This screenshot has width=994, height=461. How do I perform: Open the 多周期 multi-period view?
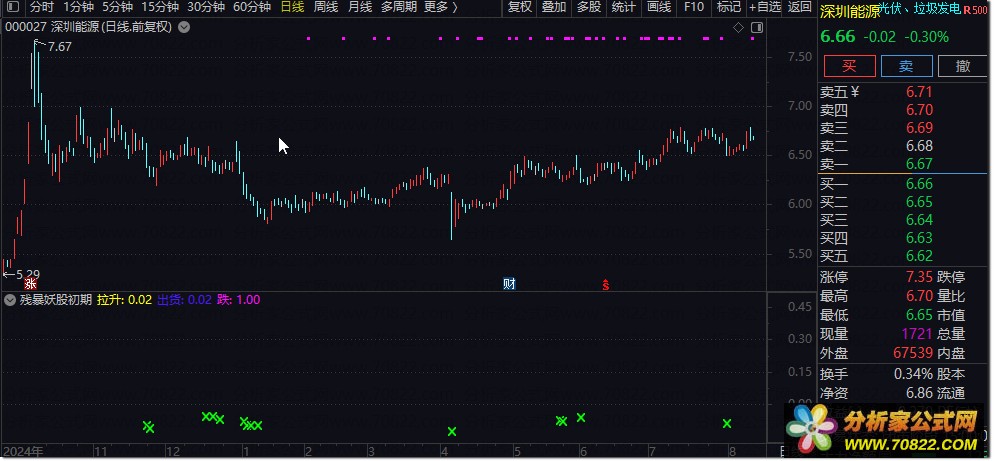(399, 8)
